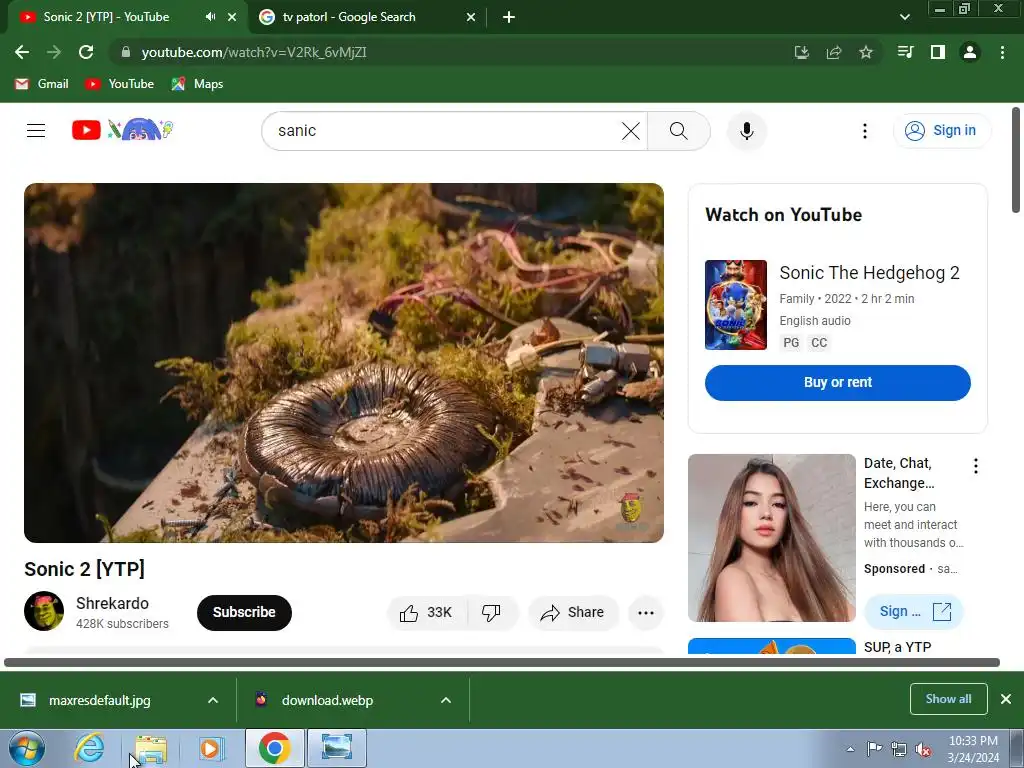The height and width of the screenshot is (768, 1024).
Task: Open Chrome media controls icon
Action: click(x=905, y=52)
